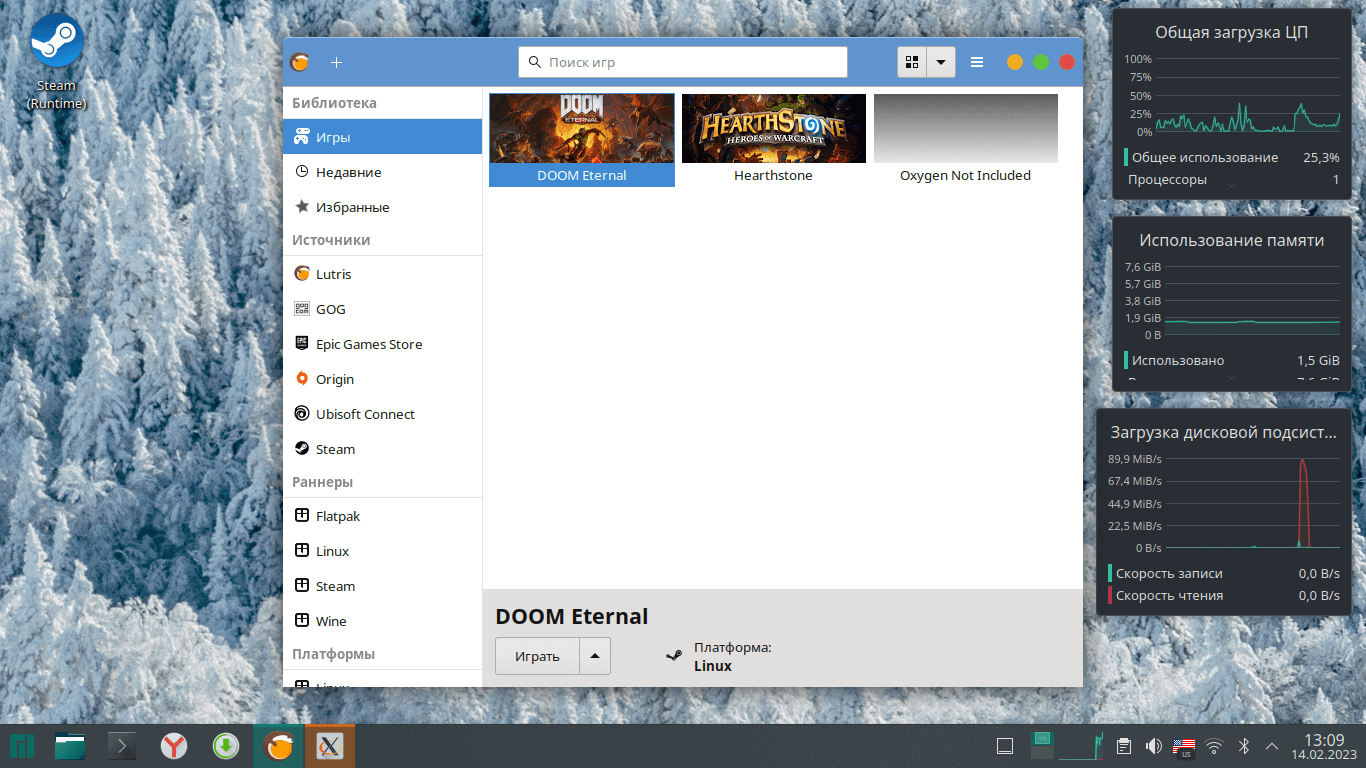This screenshot has height=768, width=1366.
Task: Click the star icon beside 'Избранные'
Action: (301, 207)
